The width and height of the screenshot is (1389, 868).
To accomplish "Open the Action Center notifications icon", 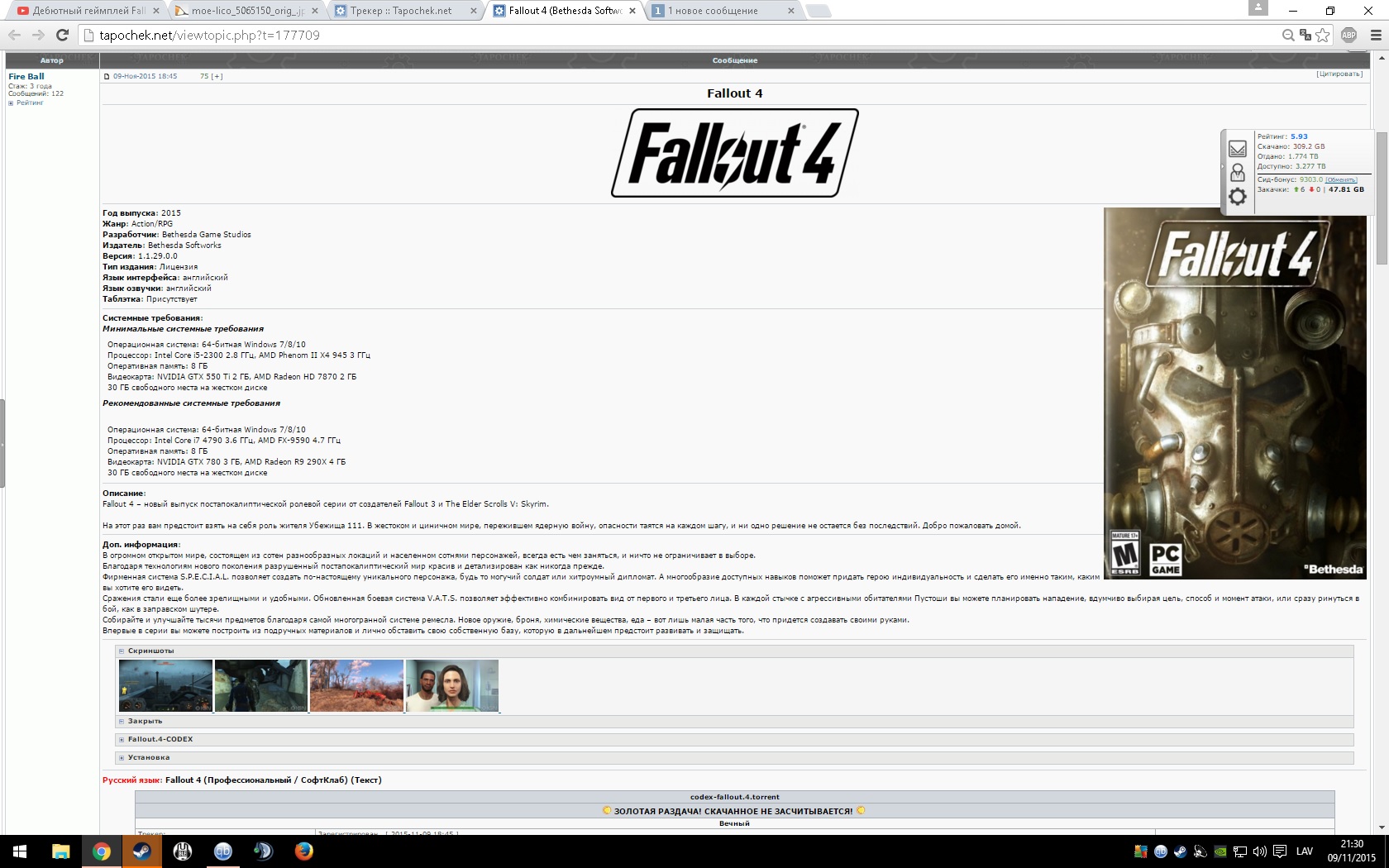I will click(x=1280, y=851).
